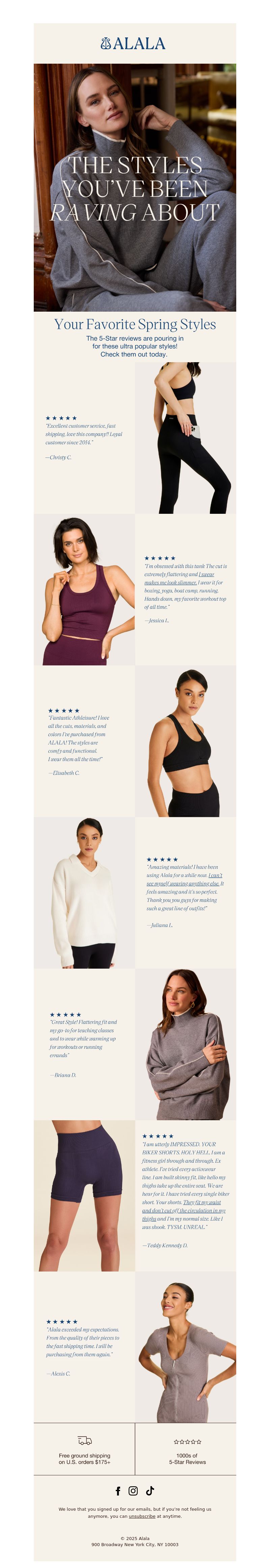The width and height of the screenshot is (270, 1568).
Task: Open the TikTok icon in footer
Action: pos(150,1491)
